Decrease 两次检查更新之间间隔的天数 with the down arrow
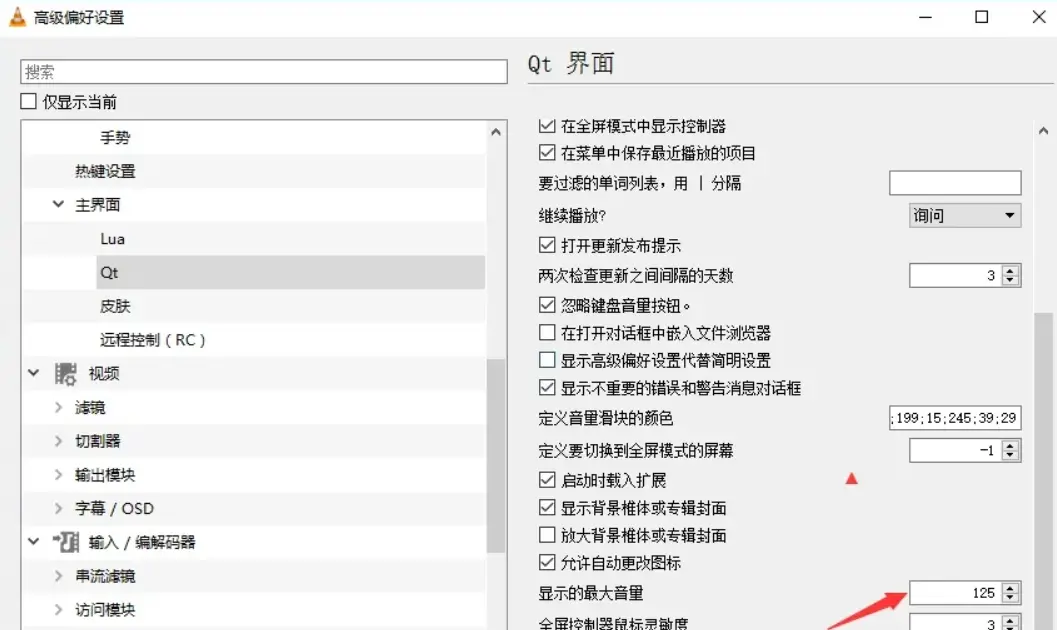 click(x=1010, y=281)
